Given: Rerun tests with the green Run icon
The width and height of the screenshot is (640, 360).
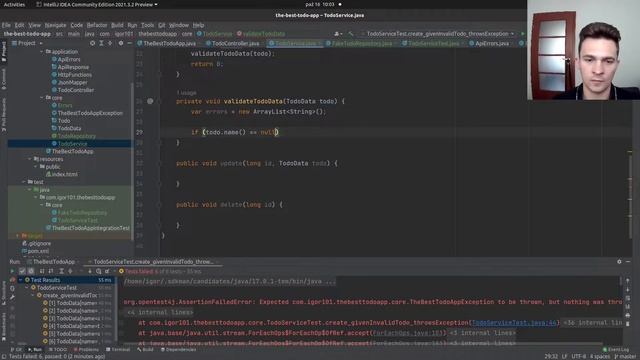Looking at the screenshot, I should (12, 271).
